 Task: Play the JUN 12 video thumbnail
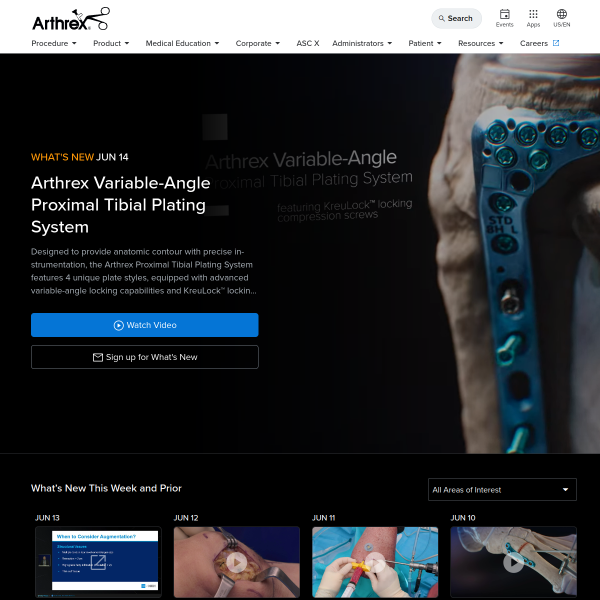pyautogui.click(x=236, y=562)
